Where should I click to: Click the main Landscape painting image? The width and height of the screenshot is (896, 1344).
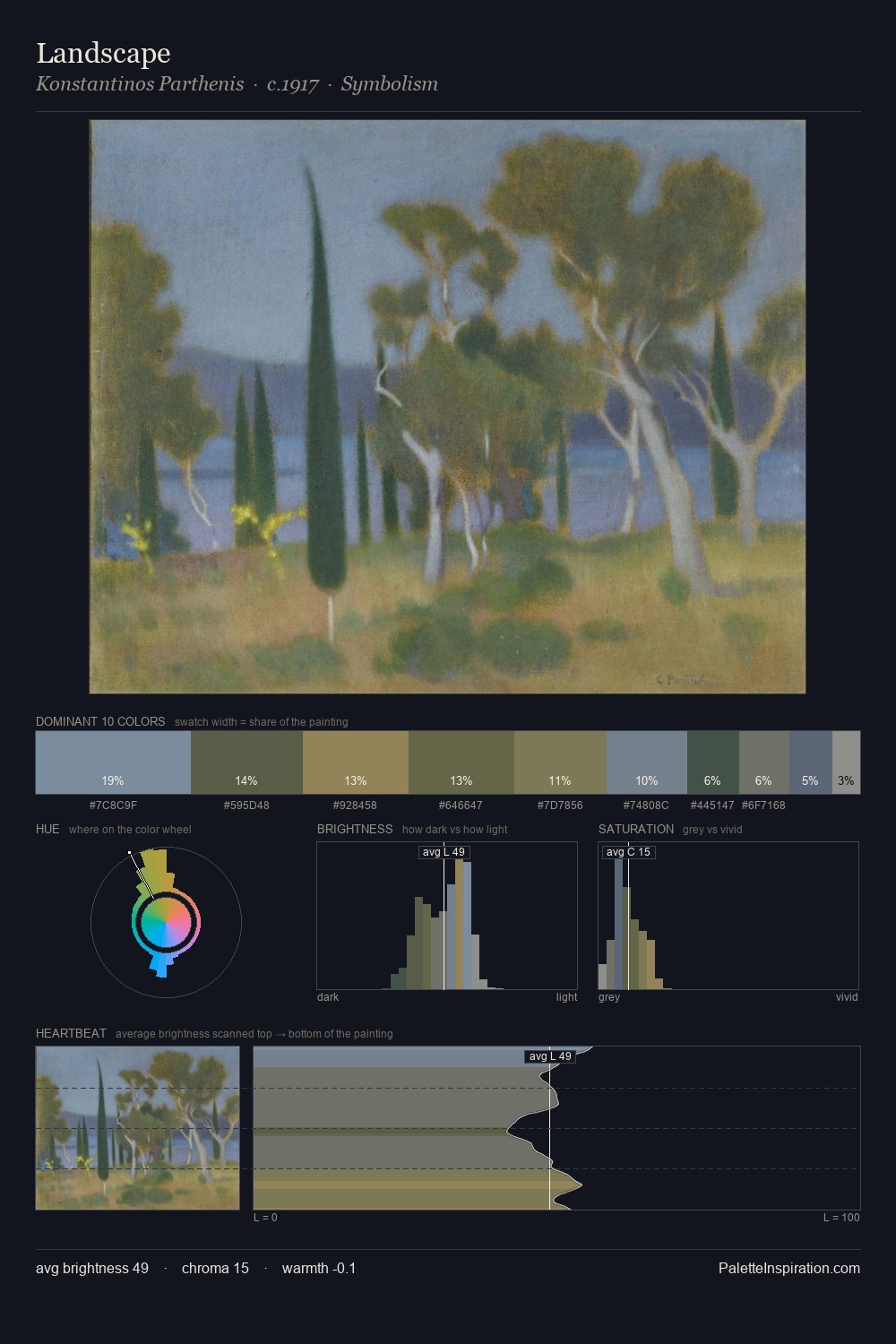coord(447,407)
